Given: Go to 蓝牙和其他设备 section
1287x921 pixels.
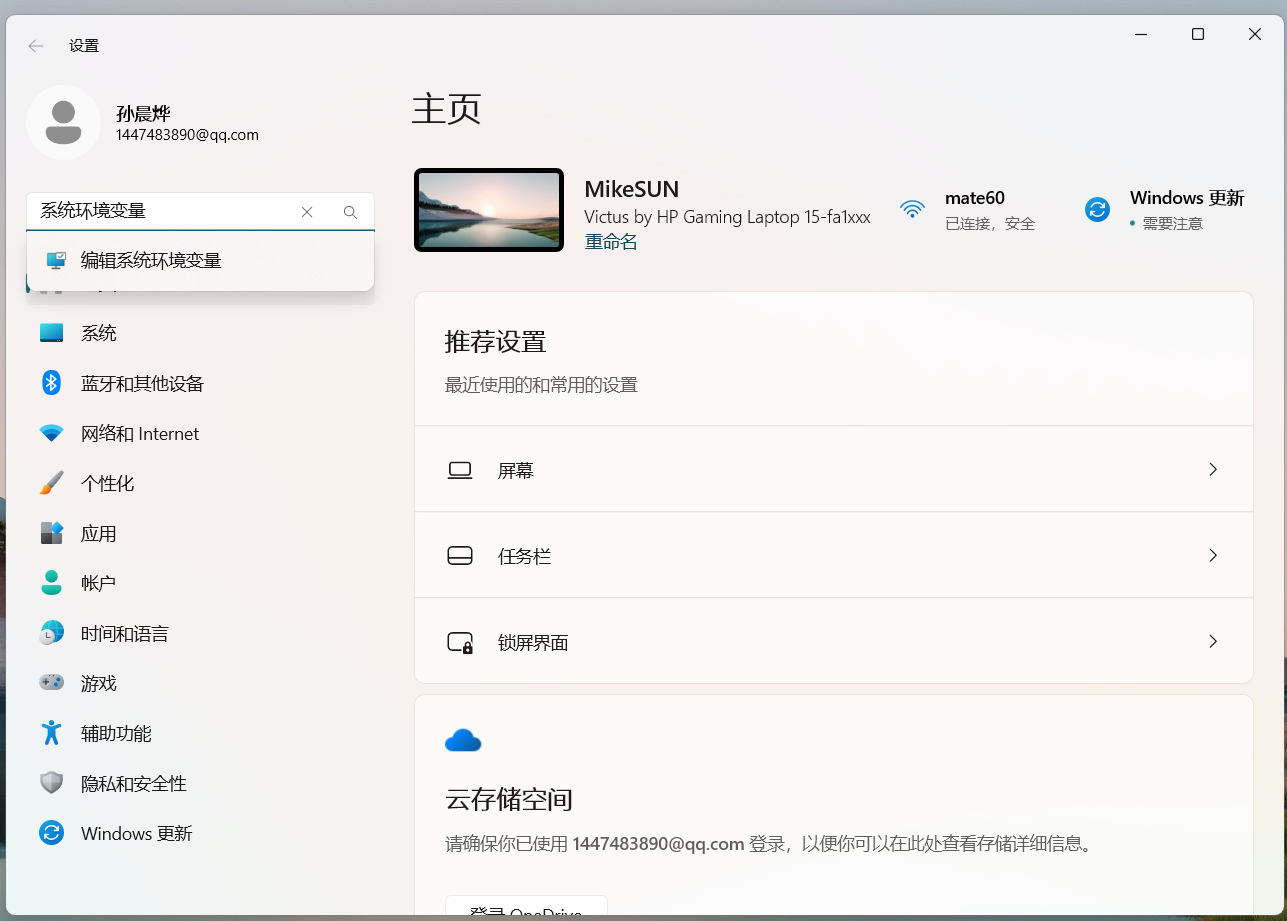Looking at the screenshot, I should click(x=200, y=383).
